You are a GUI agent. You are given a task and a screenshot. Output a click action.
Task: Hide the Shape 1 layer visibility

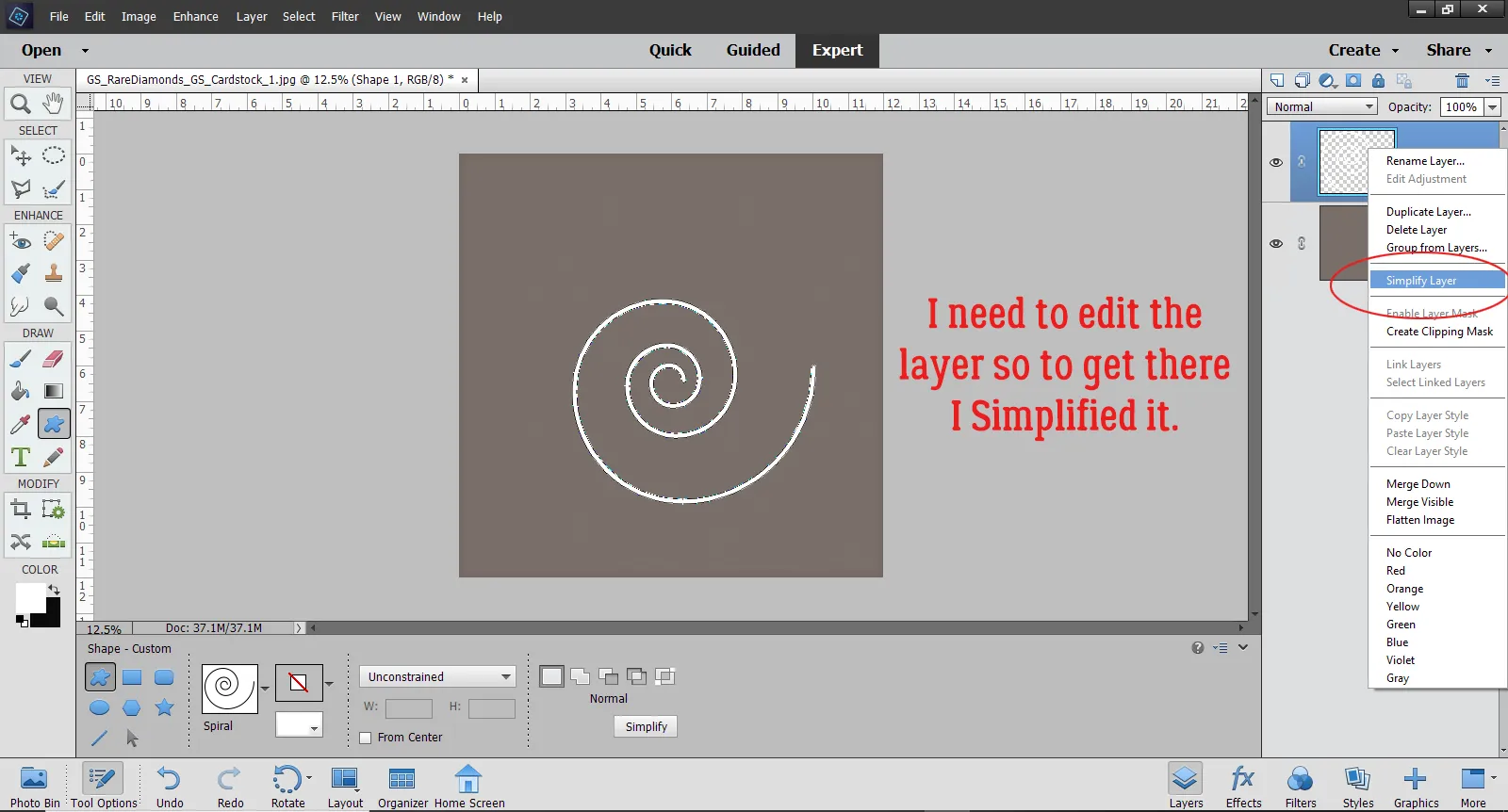coord(1276,162)
